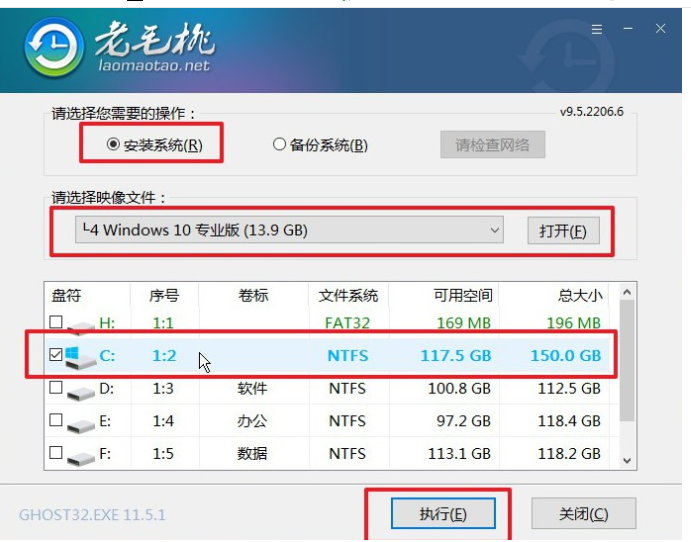
Task: Click the 118.4 GB total size cell
Action: [569, 421]
